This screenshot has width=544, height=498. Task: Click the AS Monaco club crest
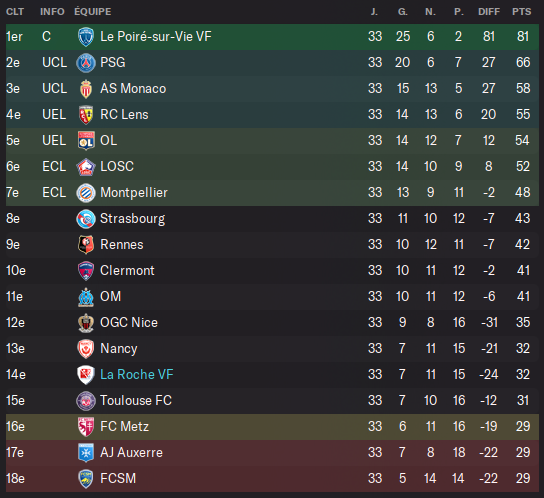[86, 89]
